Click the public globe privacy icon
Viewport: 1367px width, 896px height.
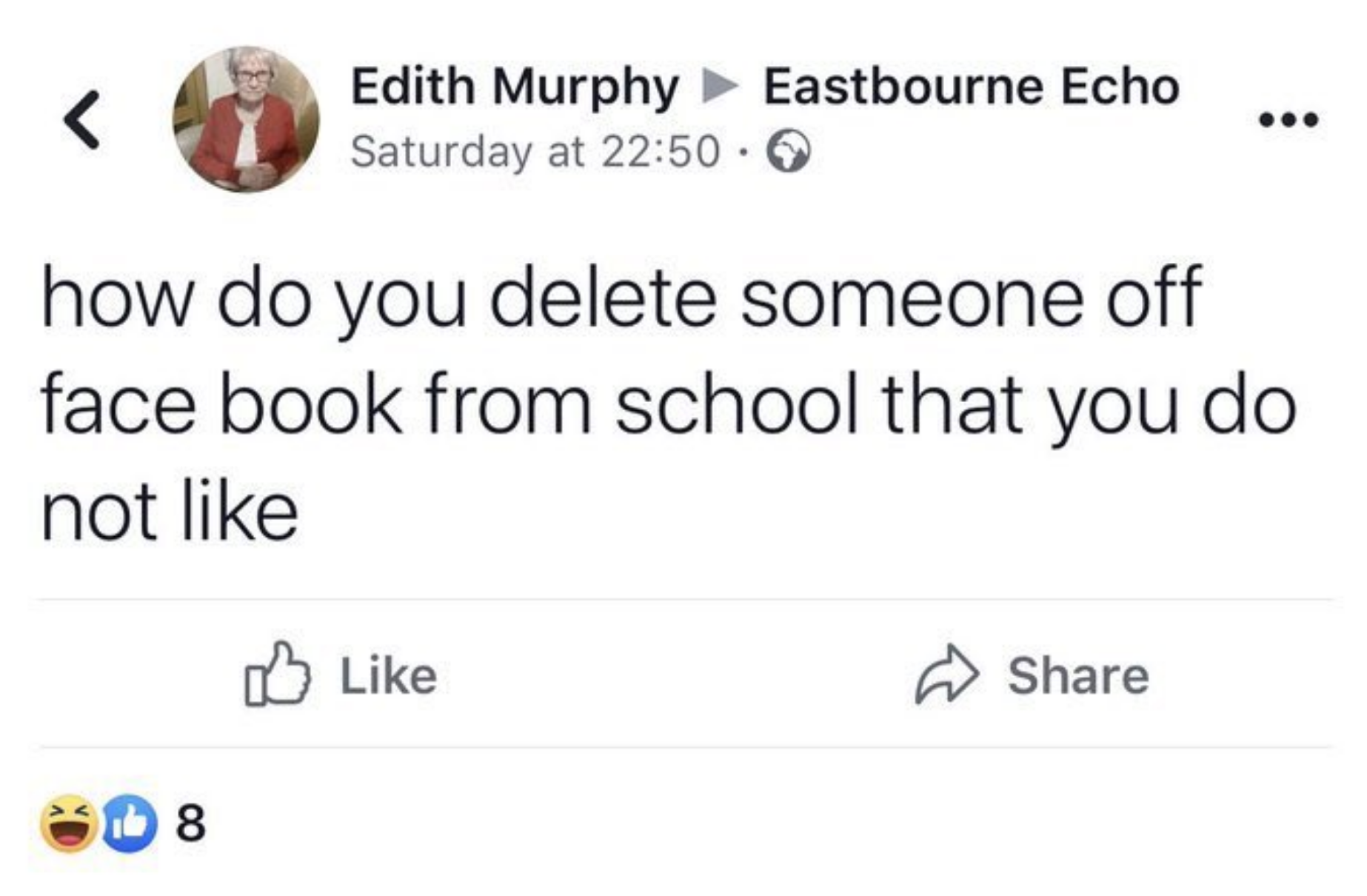click(x=788, y=152)
